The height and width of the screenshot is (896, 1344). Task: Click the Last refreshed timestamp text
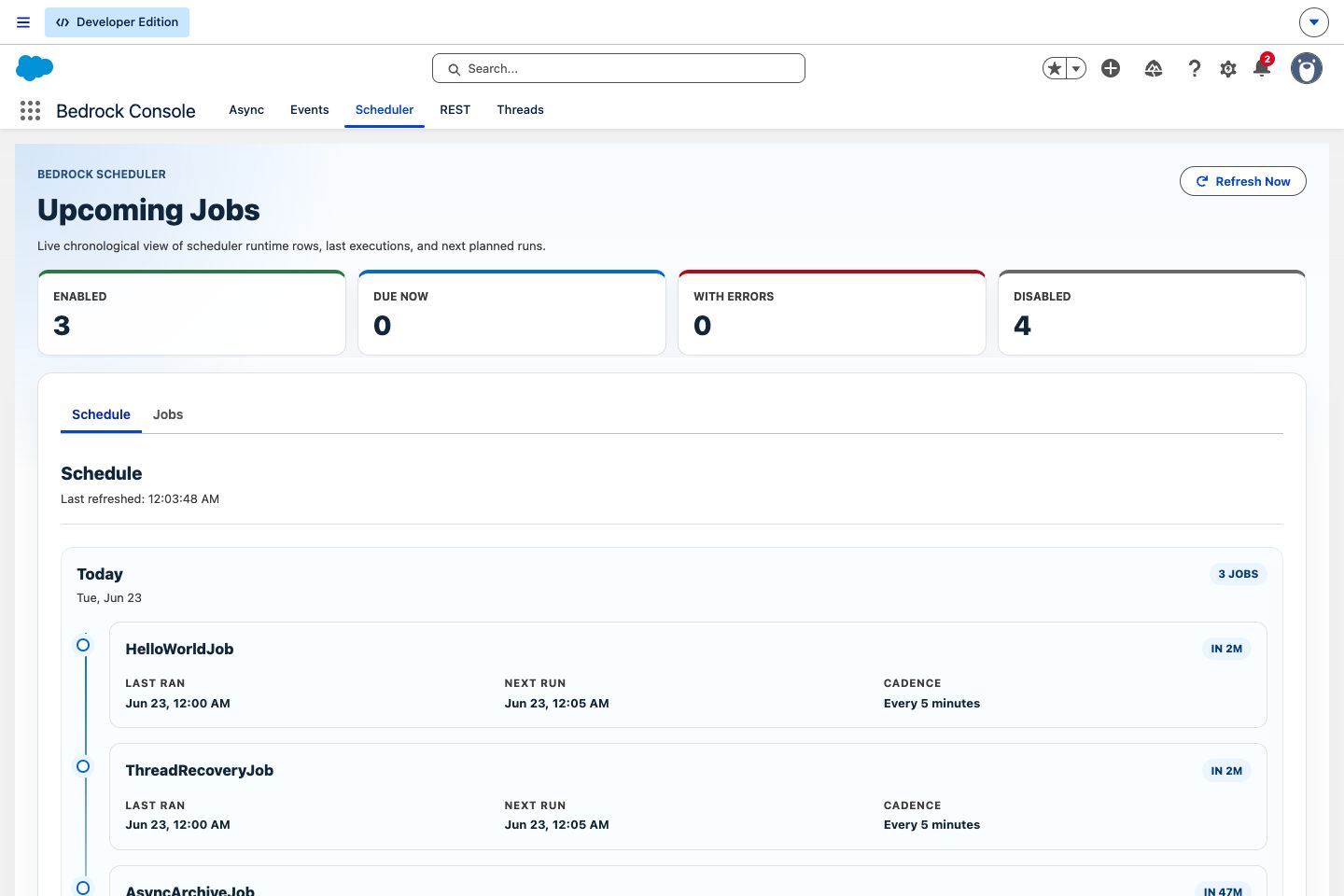point(140,499)
